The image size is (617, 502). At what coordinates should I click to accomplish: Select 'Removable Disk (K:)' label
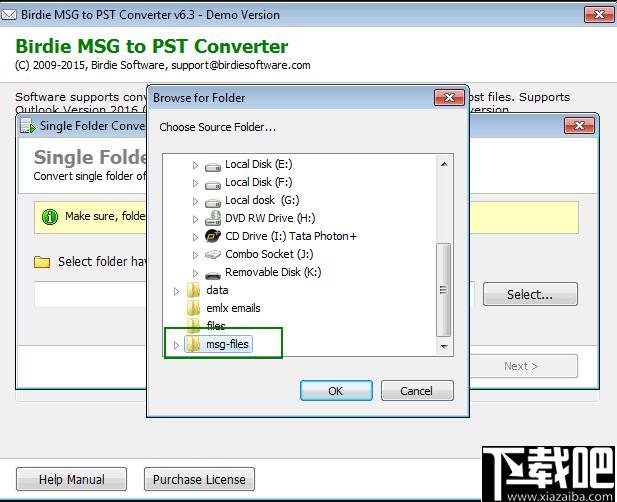273,272
